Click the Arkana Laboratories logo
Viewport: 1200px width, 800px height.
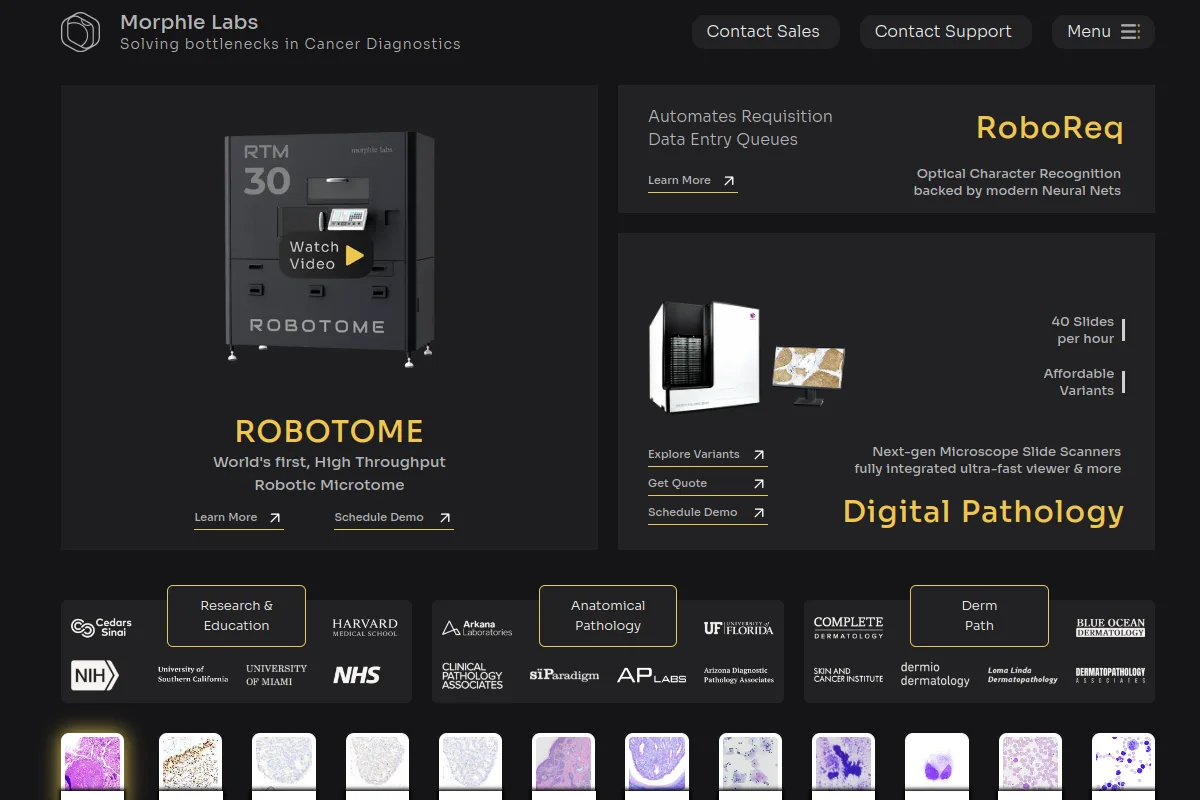477,628
